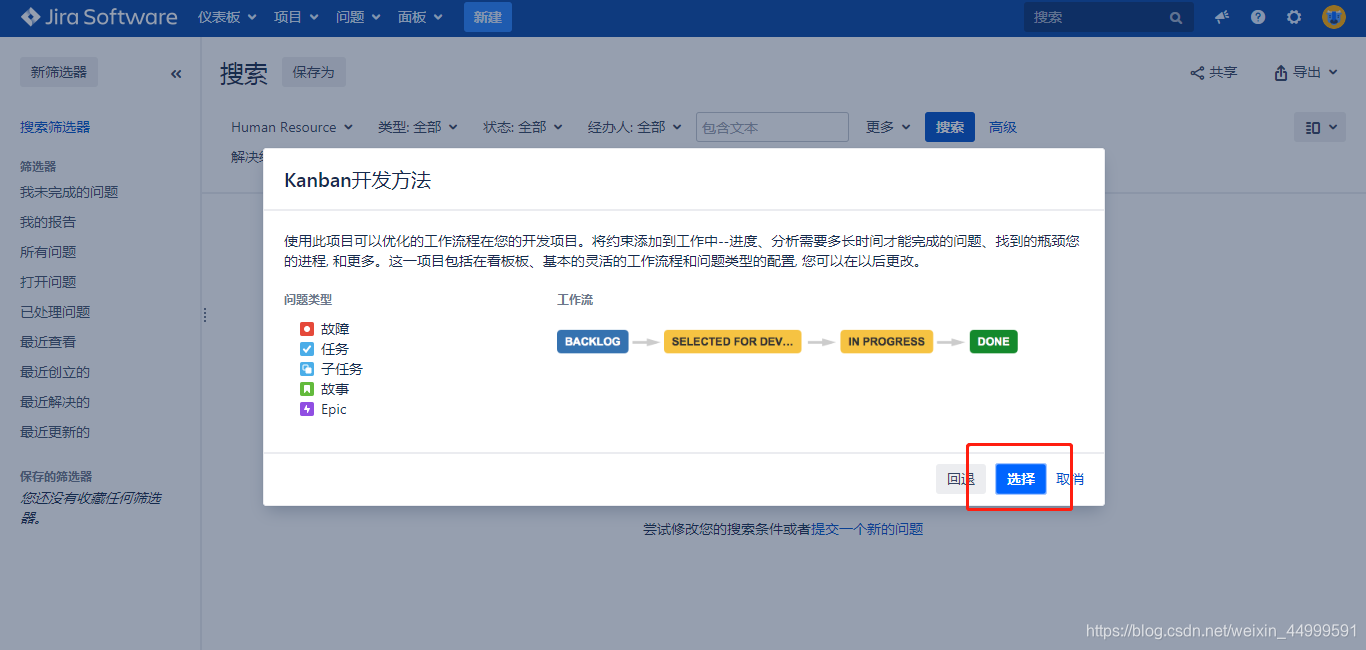The height and width of the screenshot is (650, 1366).
Task: Expand the 类型: 全部 dropdown
Action: click(417, 127)
